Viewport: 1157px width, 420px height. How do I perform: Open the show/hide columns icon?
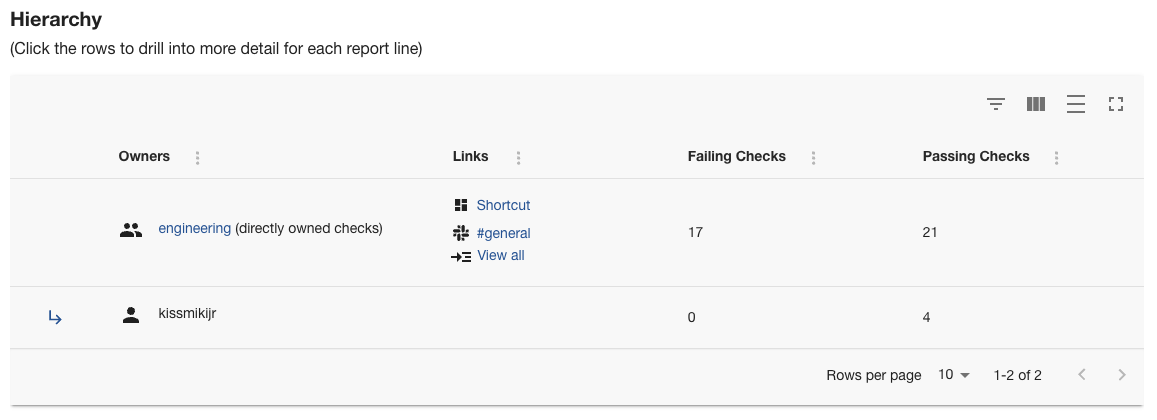click(1036, 104)
